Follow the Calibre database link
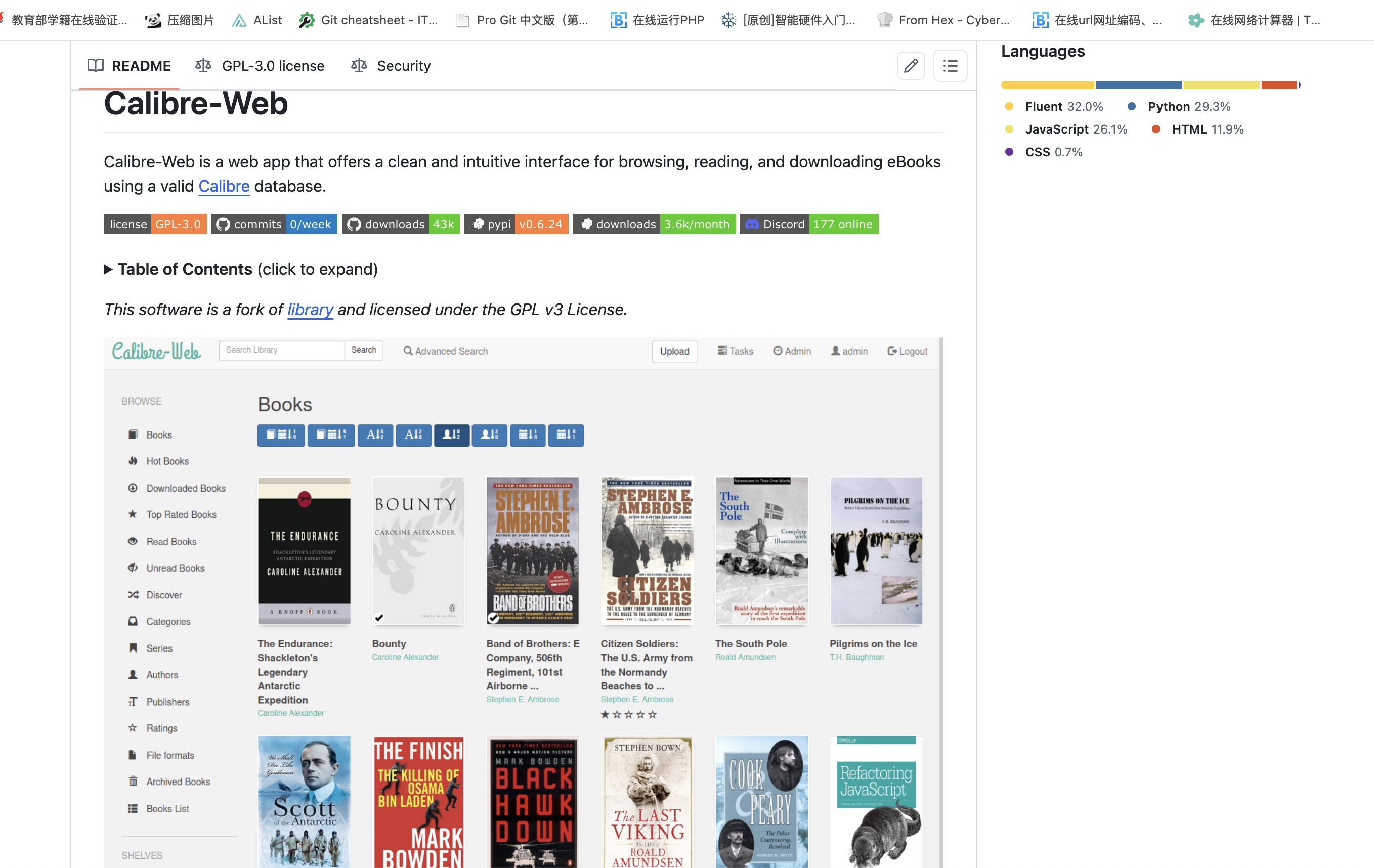 [224, 186]
